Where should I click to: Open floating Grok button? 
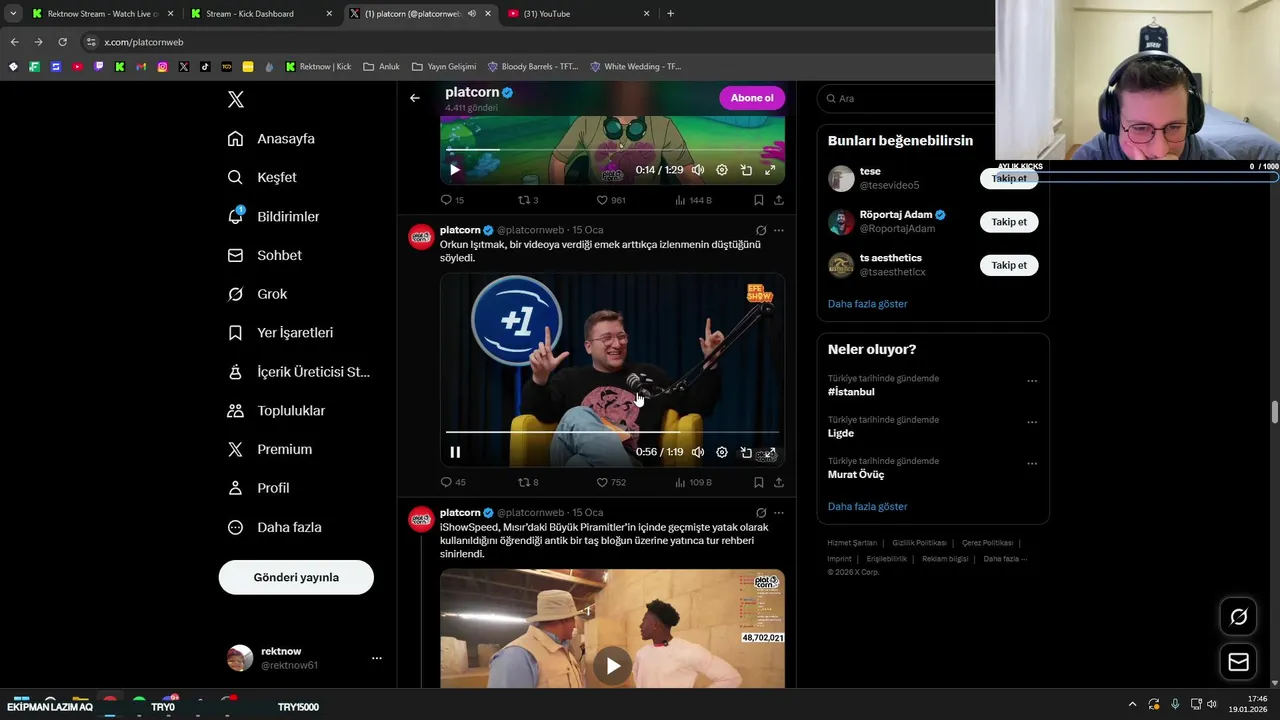coord(1238,617)
